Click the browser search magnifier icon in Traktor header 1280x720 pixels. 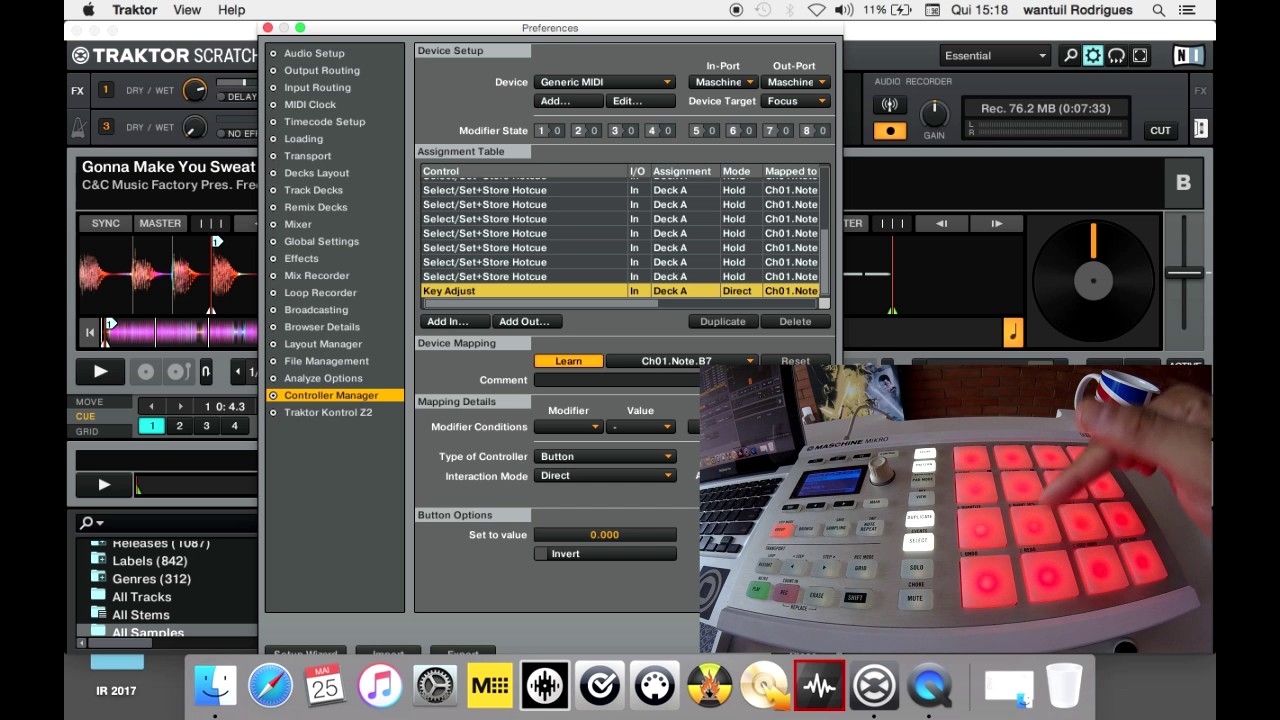1070,56
